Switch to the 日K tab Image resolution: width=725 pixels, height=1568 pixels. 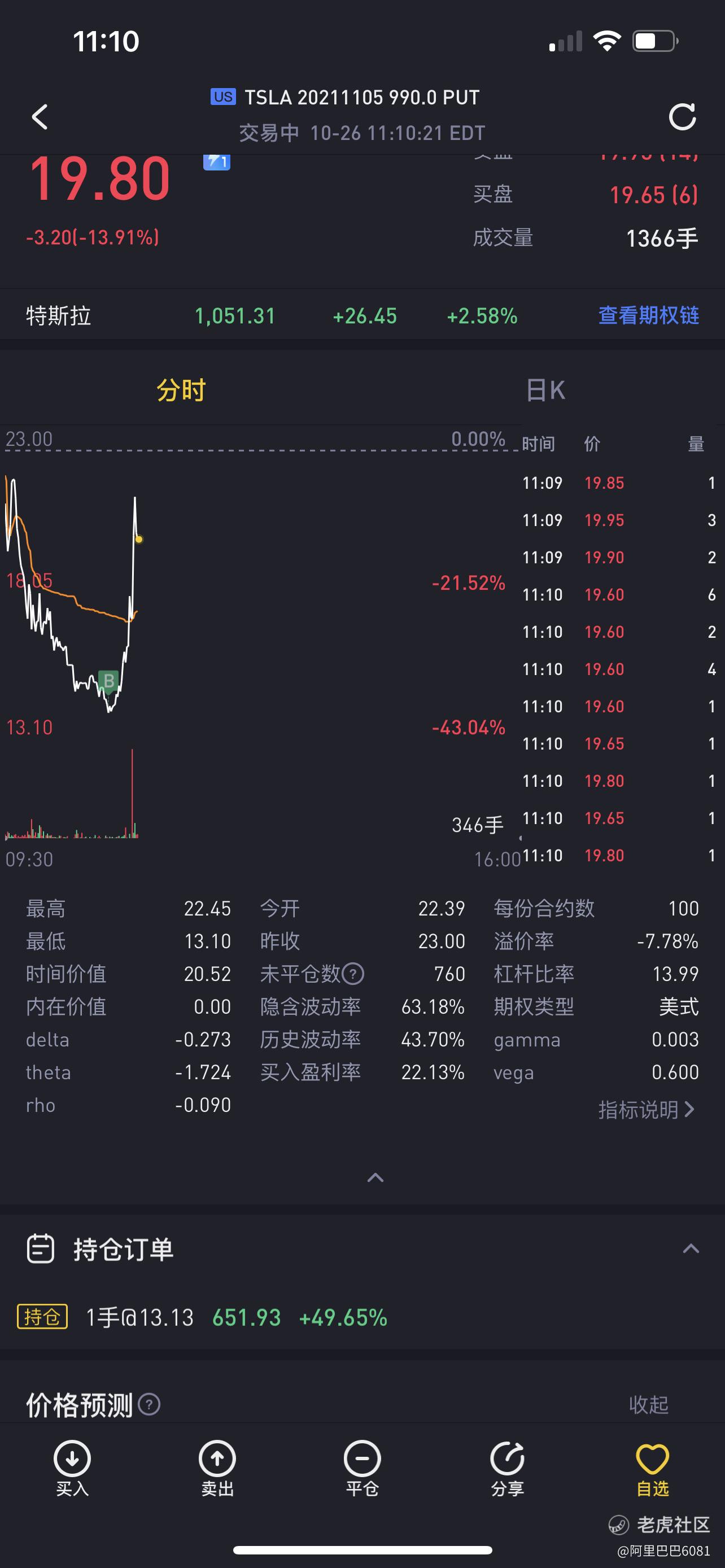[545, 390]
